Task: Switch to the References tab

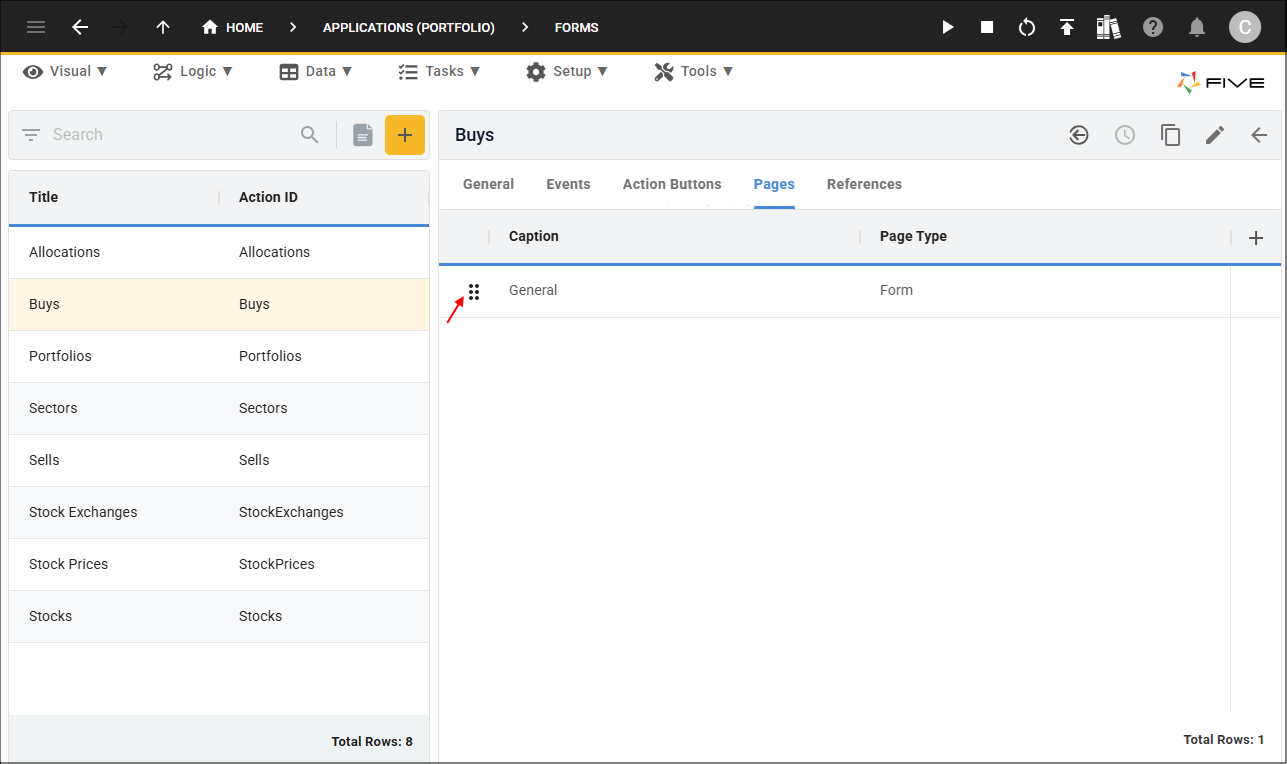Action: click(864, 184)
